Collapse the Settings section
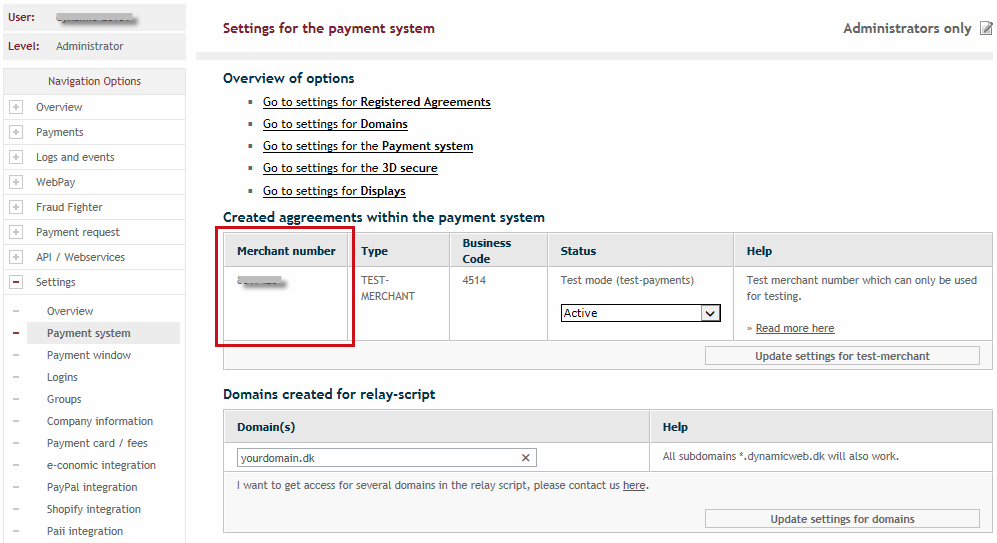The width and height of the screenshot is (997, 543). click(16, 282)
